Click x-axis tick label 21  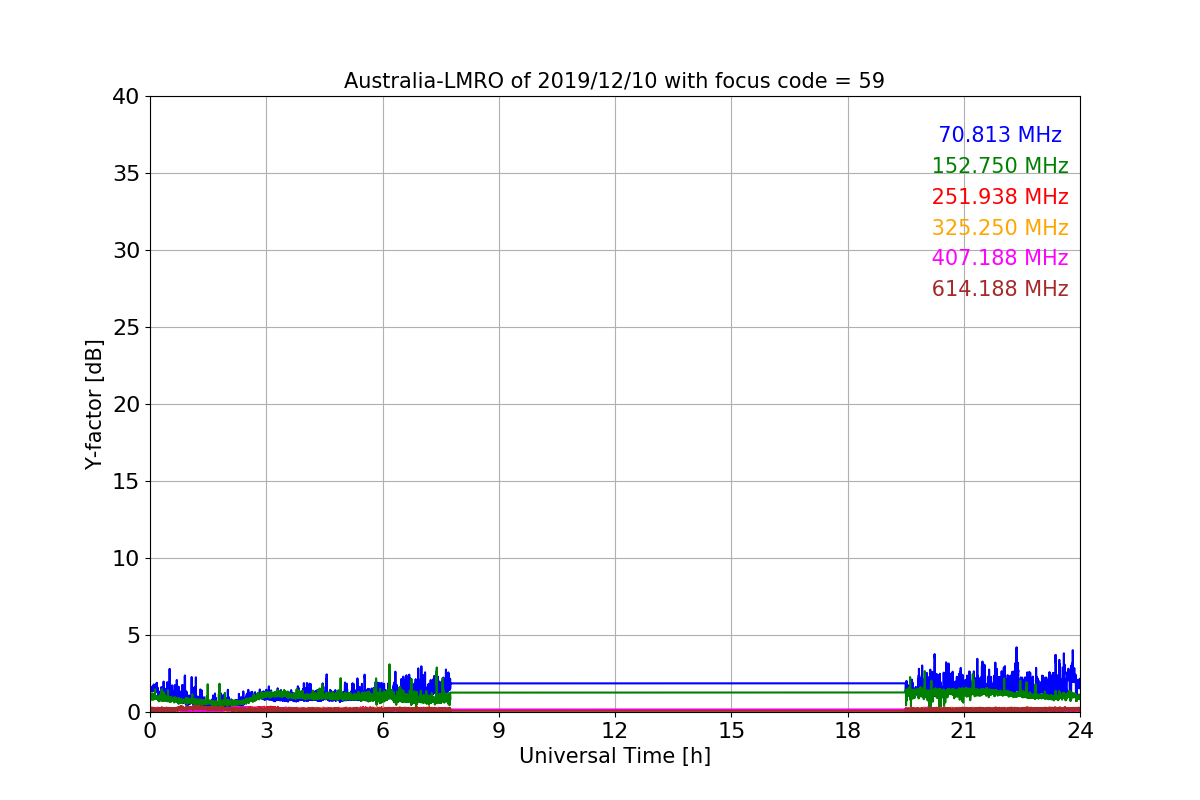[x=964, y=731]
